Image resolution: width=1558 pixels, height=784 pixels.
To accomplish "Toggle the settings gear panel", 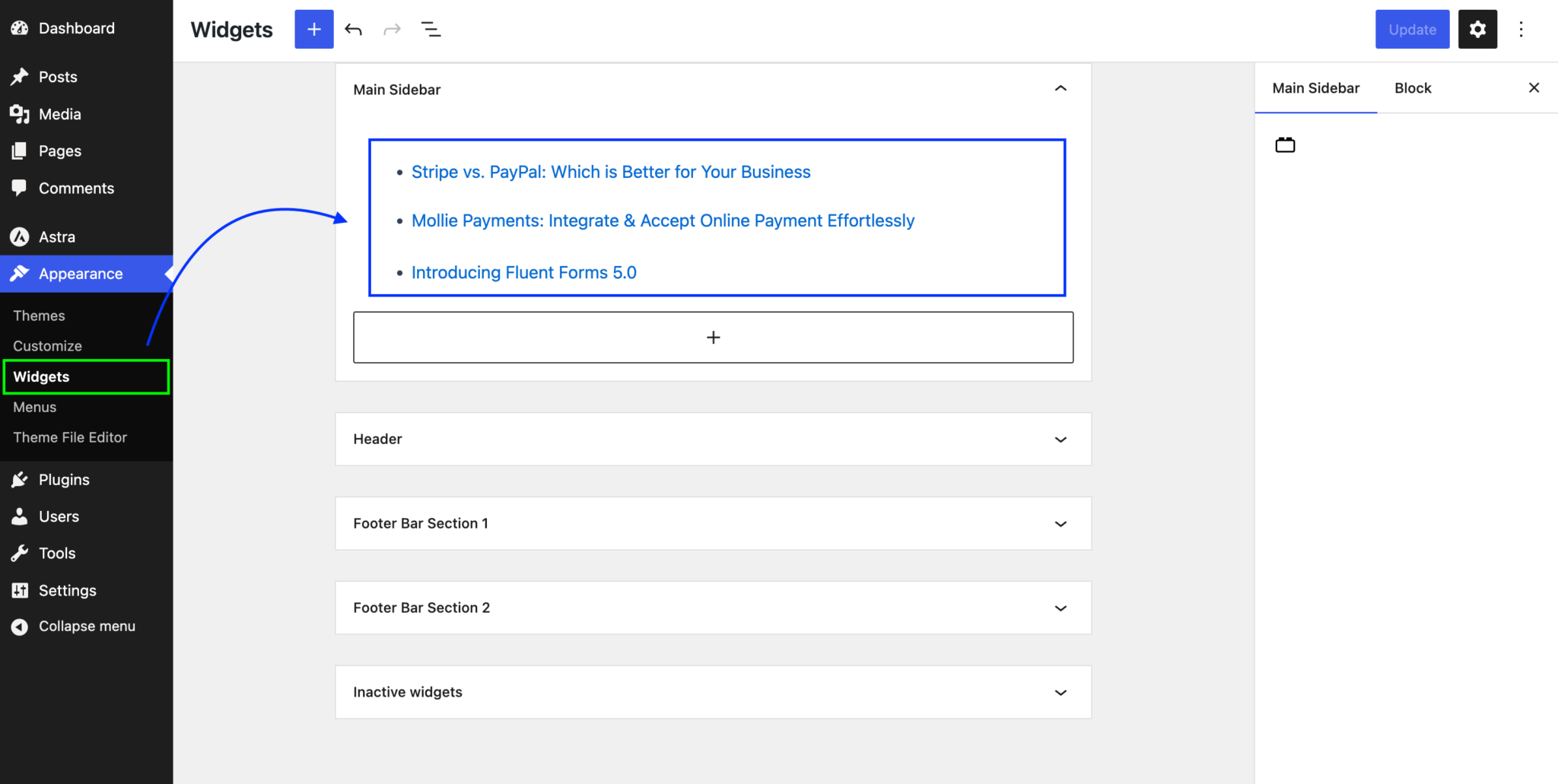I will pyautogui.click(x=1477, y=30).
